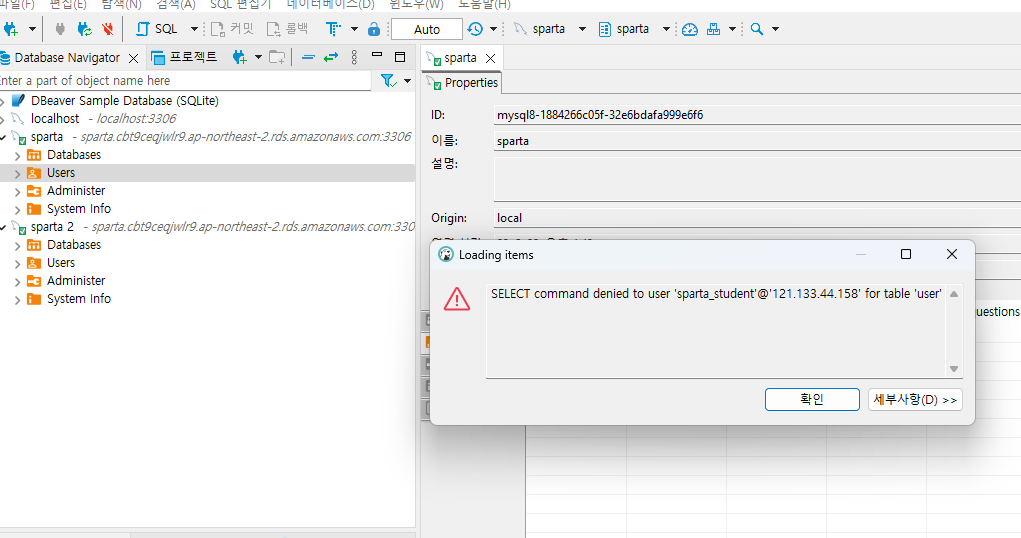Click the connection ID field
This screenshot has width=1021, height=538.
(x=757, y=115)
